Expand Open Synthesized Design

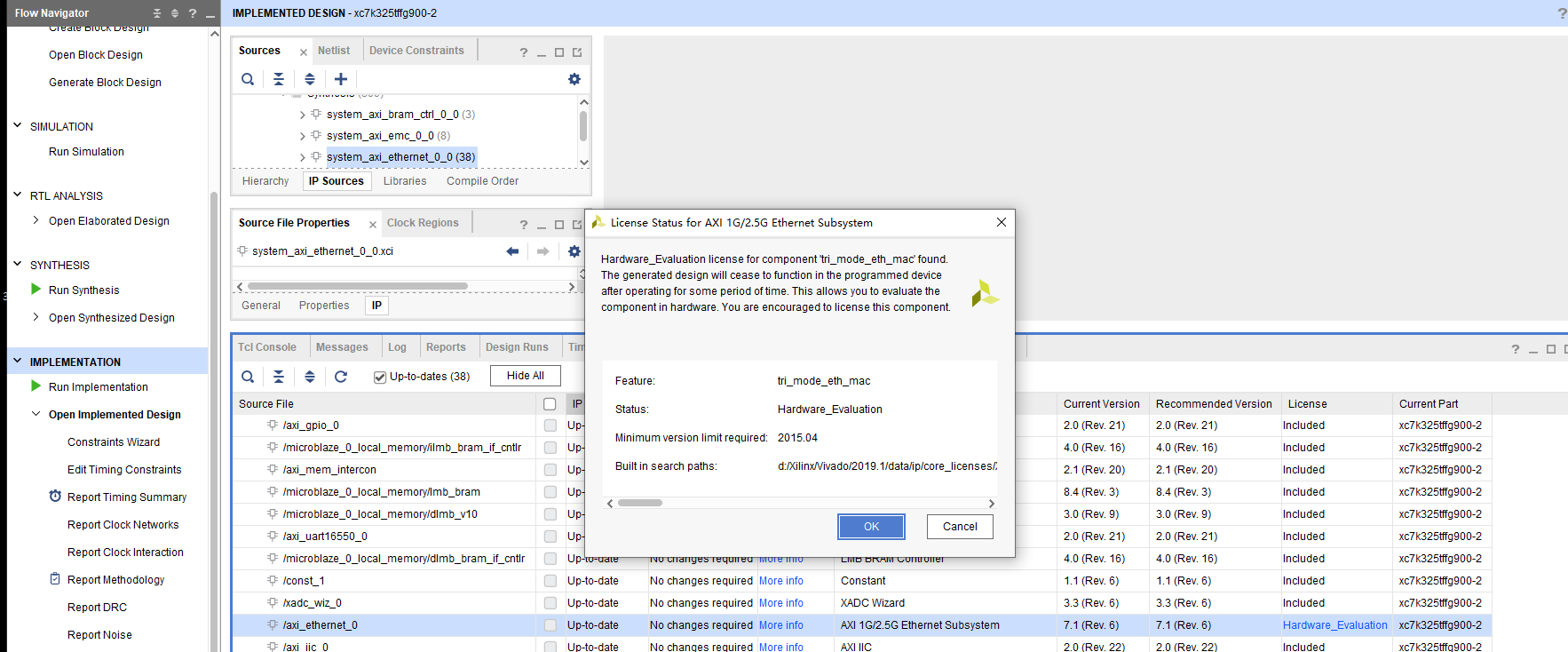[x=36, y=317]
